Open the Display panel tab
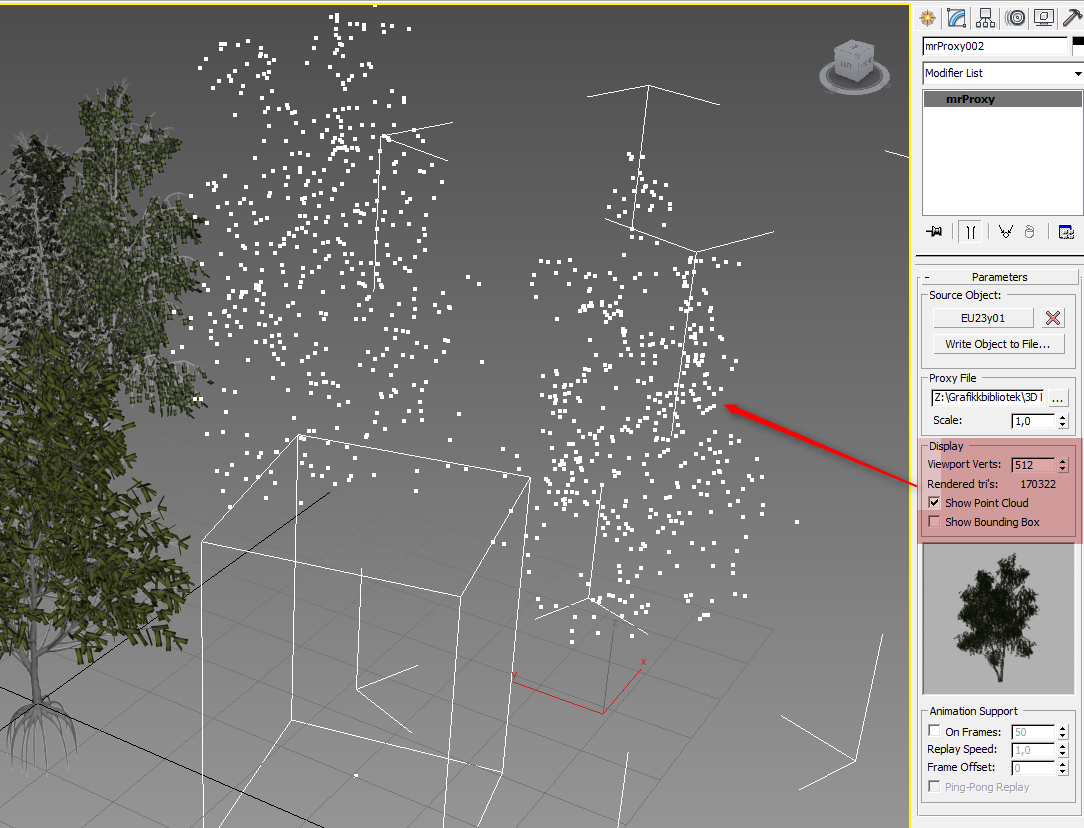The image size is (1084, 828). tap(1045, 17)
